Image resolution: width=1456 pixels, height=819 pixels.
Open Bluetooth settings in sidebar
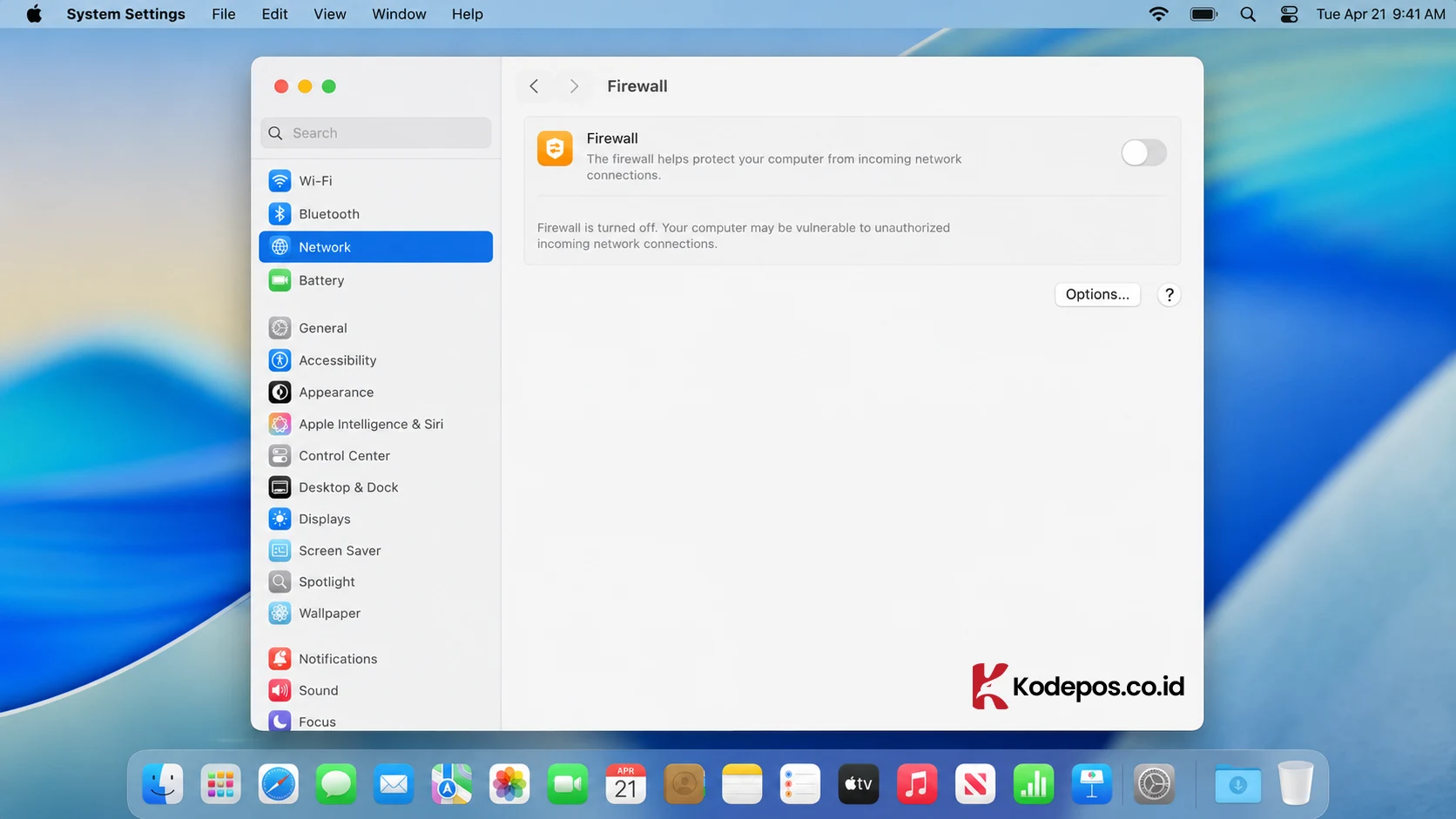click(375, 214)
